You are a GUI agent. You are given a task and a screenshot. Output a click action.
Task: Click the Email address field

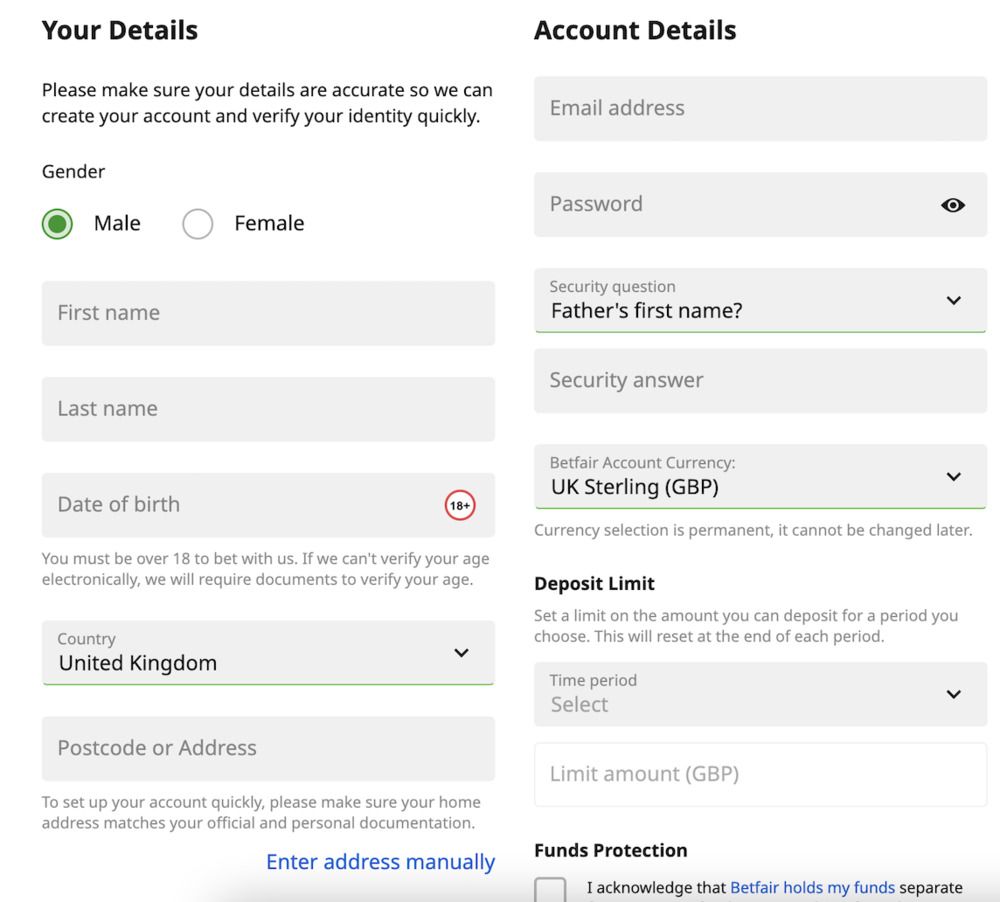(x=760, y=108)
